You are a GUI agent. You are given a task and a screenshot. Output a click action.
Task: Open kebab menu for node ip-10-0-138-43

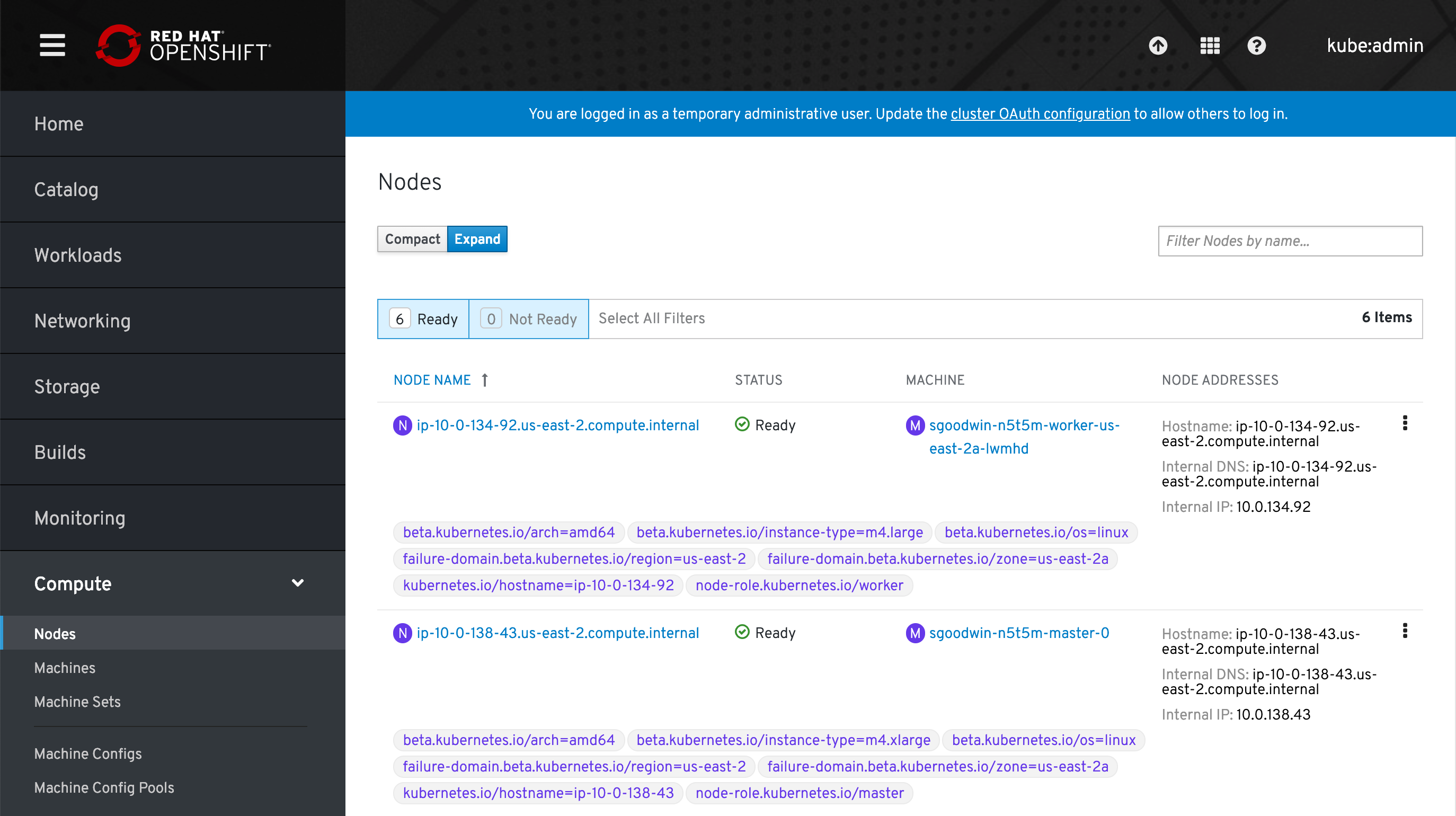1405,631
